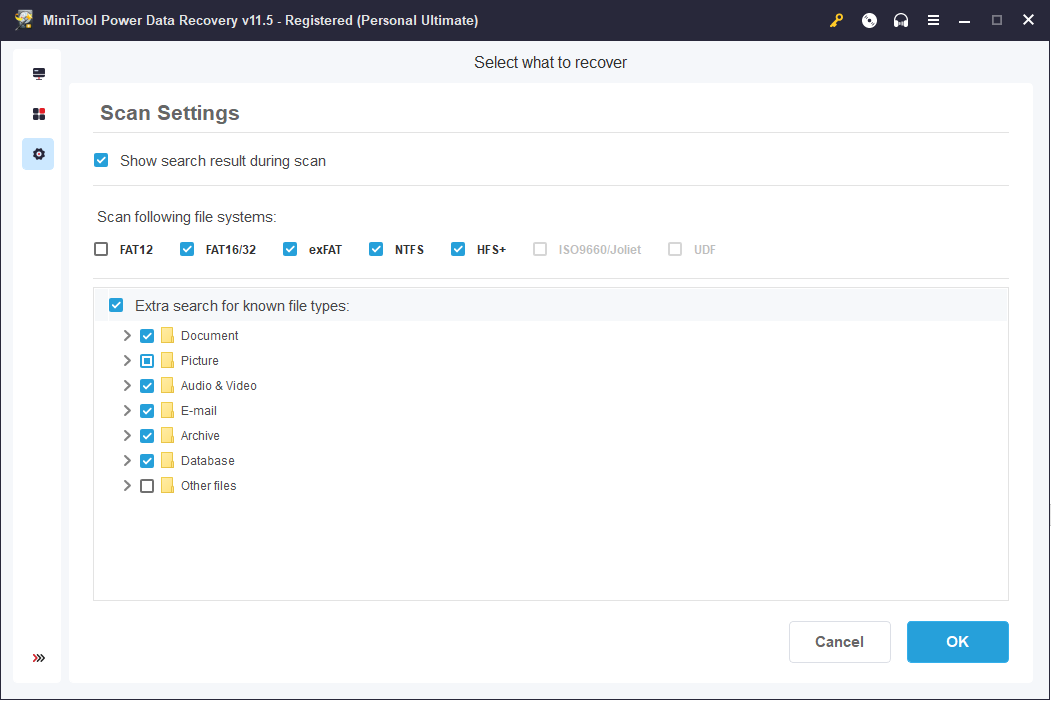Expand the Picture tree node

click(x=127, y=361)
